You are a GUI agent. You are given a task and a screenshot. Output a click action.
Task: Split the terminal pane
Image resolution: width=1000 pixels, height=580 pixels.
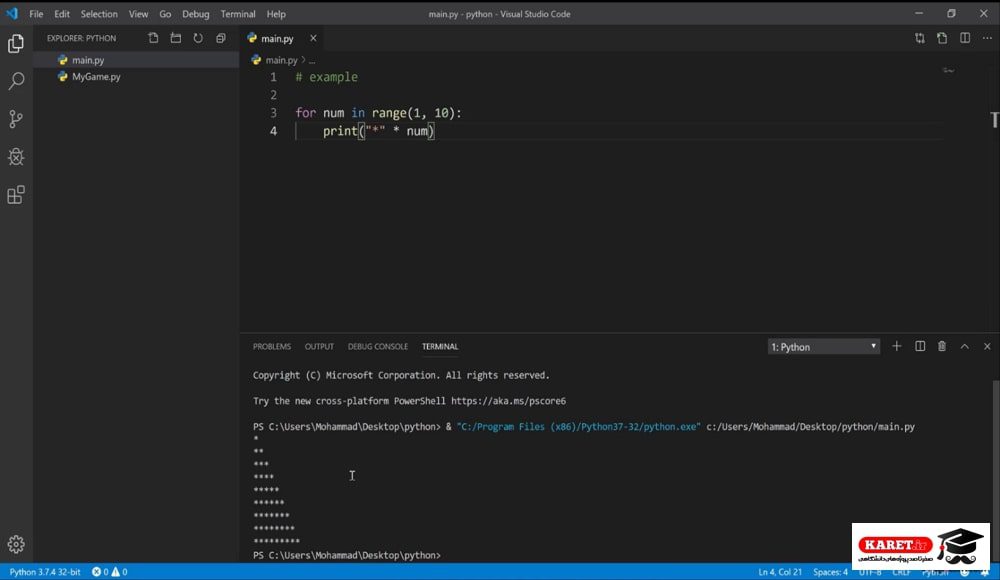(x=920, y=346)
